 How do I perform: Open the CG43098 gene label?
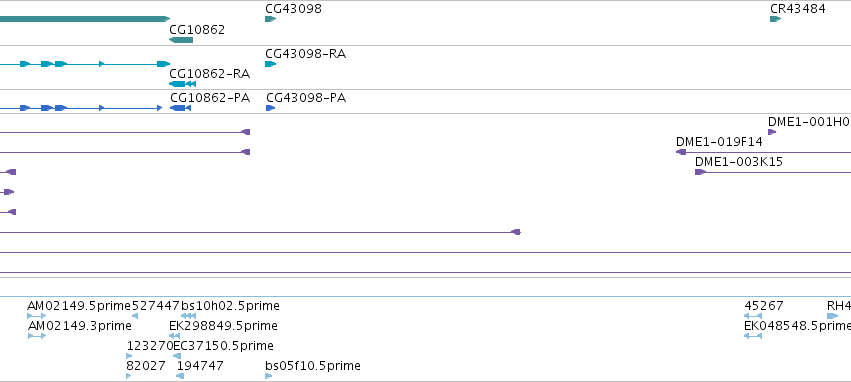click(293, 9)
